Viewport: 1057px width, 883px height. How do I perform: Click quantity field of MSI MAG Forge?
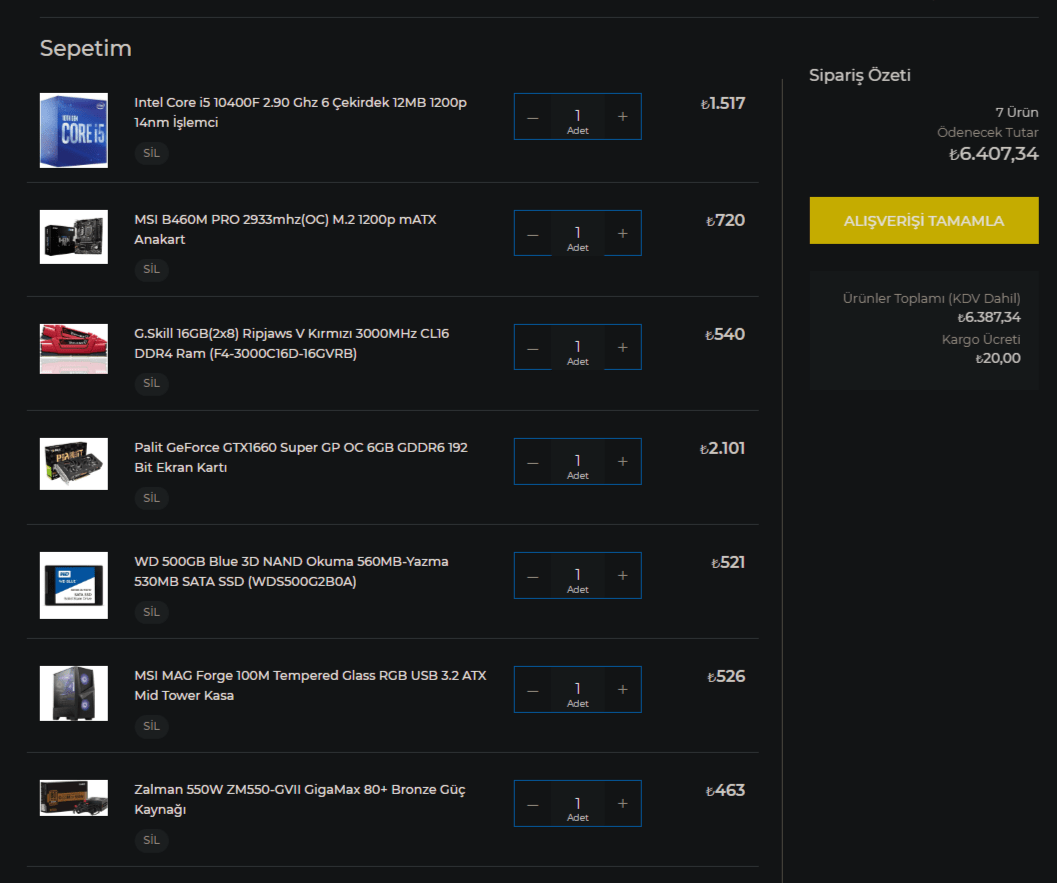pyautogui.click(x=578, y=689)
